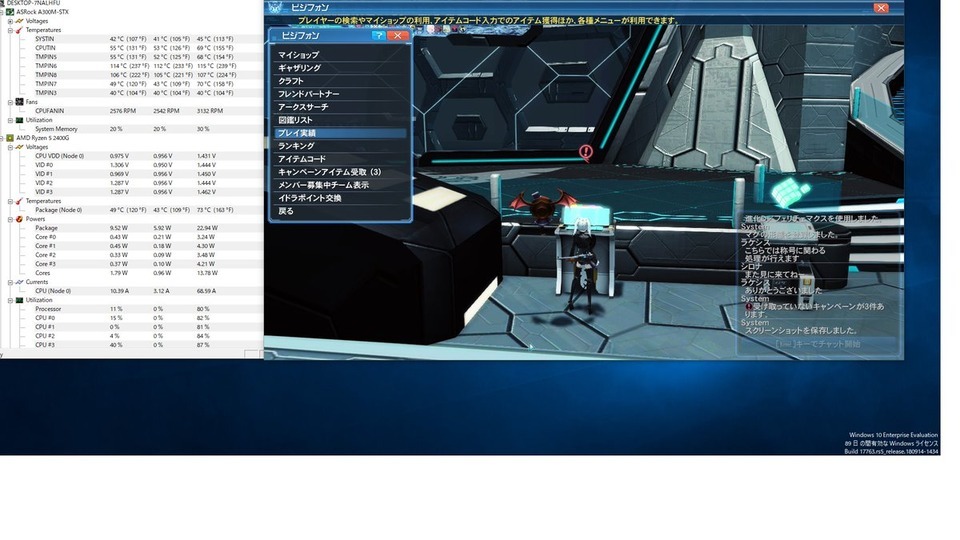This screenshot has height=540, width=960.
Task: Click the Powers category flame icon
Action: pyautogui.click(x=19, y=219)
